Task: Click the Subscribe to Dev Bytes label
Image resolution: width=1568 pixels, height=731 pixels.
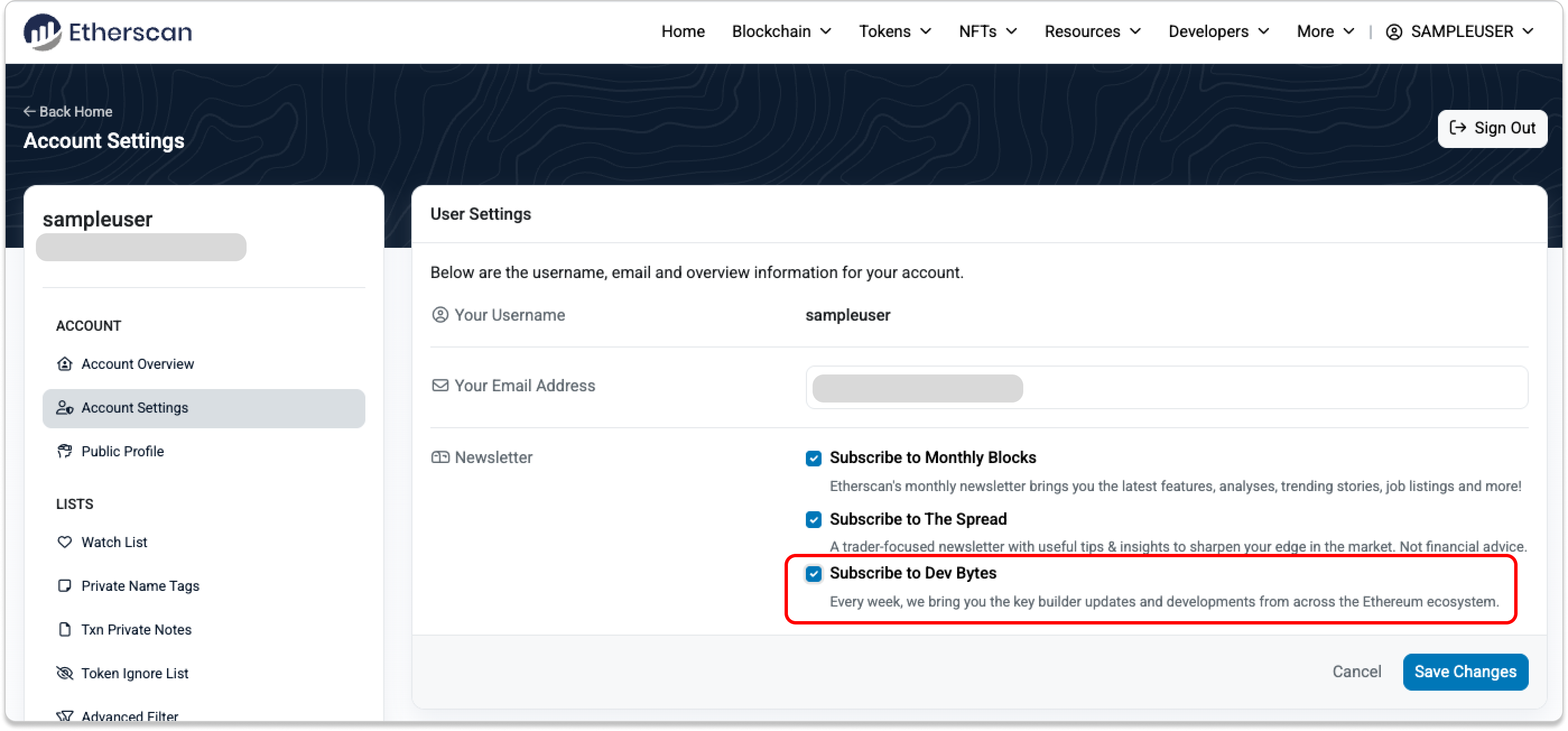Action: click(912, 573)
